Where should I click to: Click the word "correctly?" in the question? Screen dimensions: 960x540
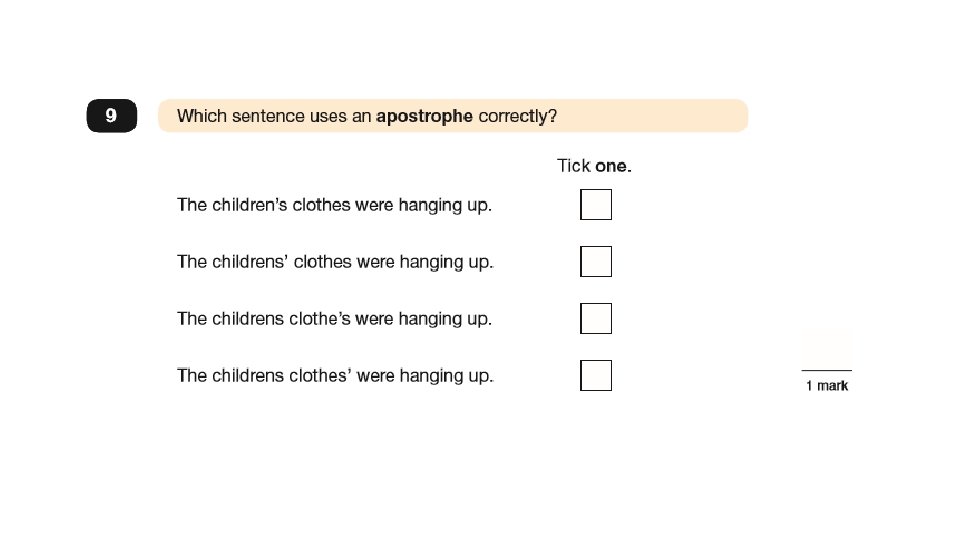pyautogui.click(x=517, y=116)
